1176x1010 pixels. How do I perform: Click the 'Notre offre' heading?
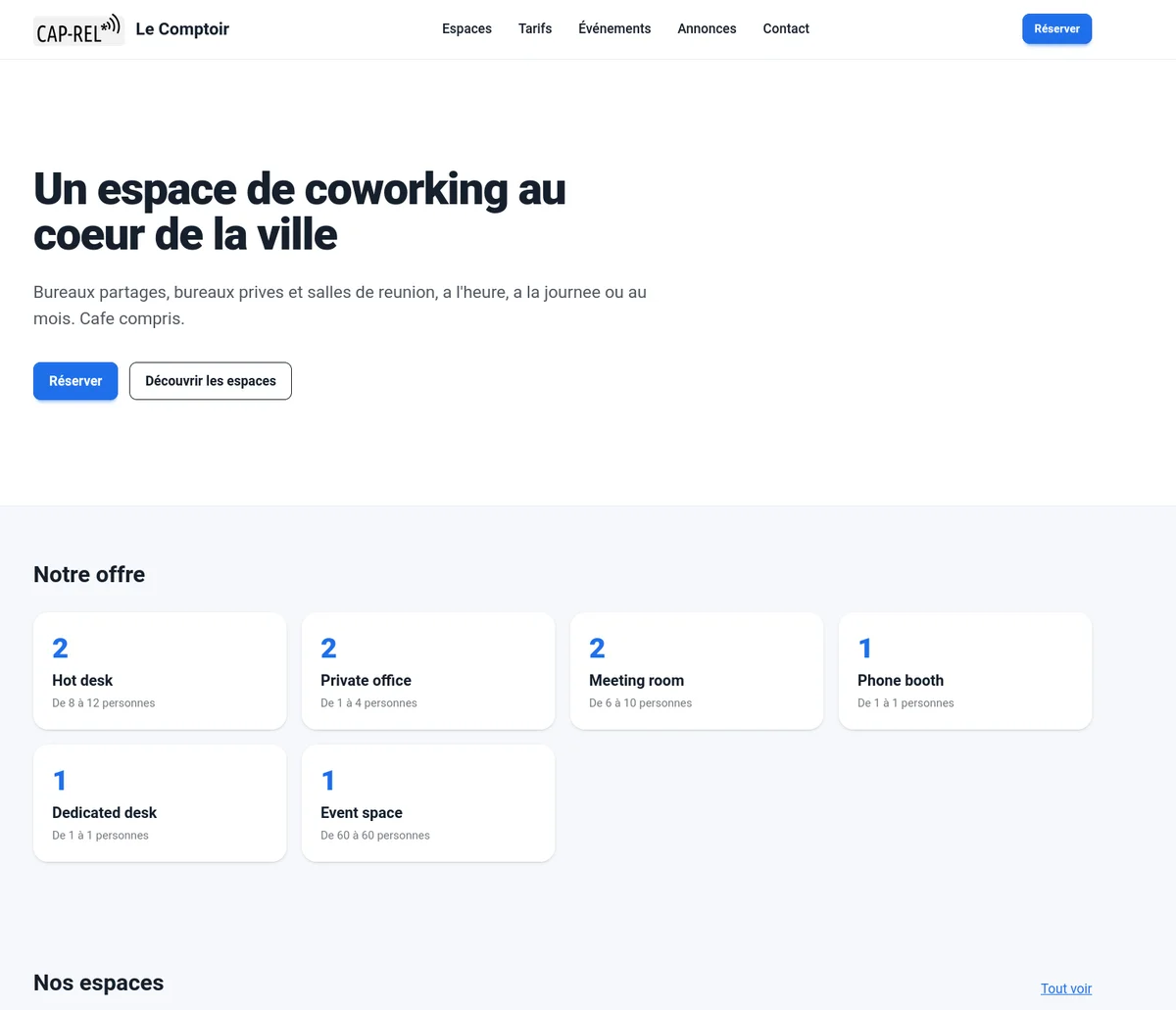tap(89, 574)
